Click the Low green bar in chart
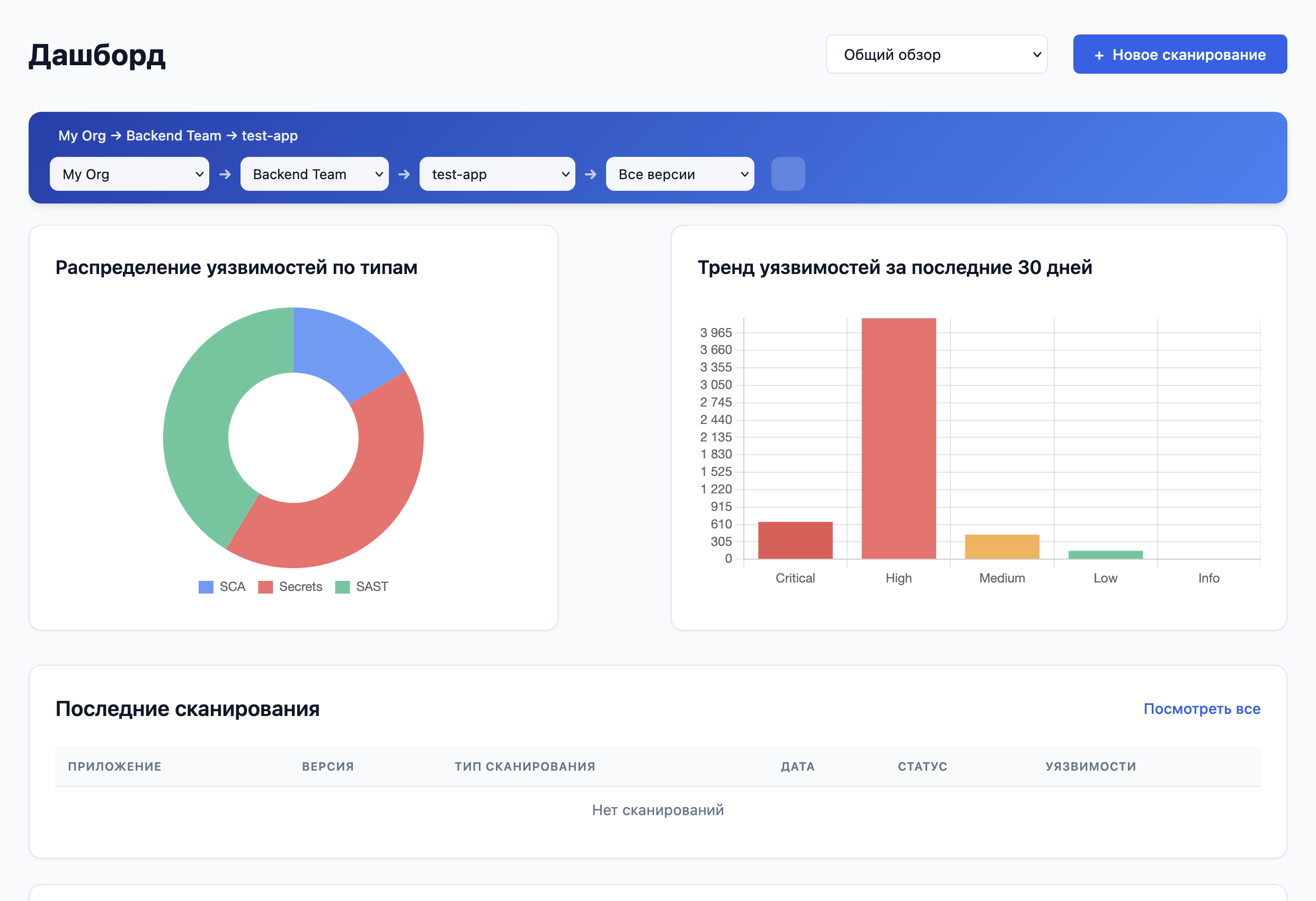The image size is (1316, 901). click(1105, 555)
